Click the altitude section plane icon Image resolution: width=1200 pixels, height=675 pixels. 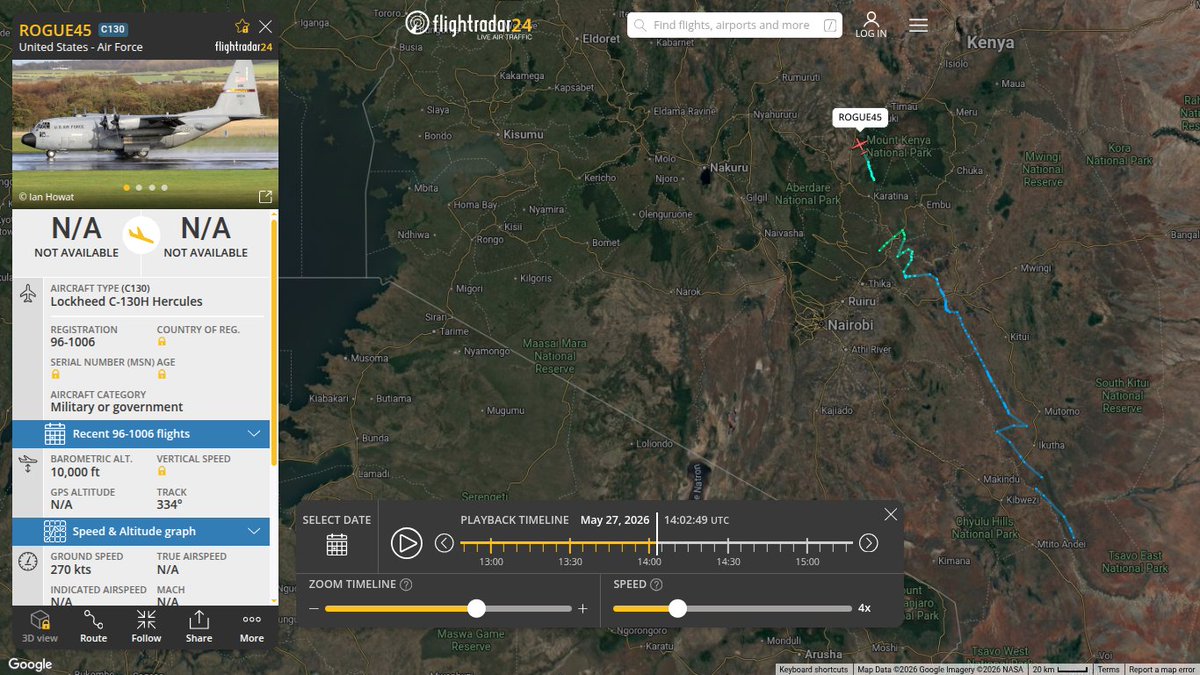[27, 465]
